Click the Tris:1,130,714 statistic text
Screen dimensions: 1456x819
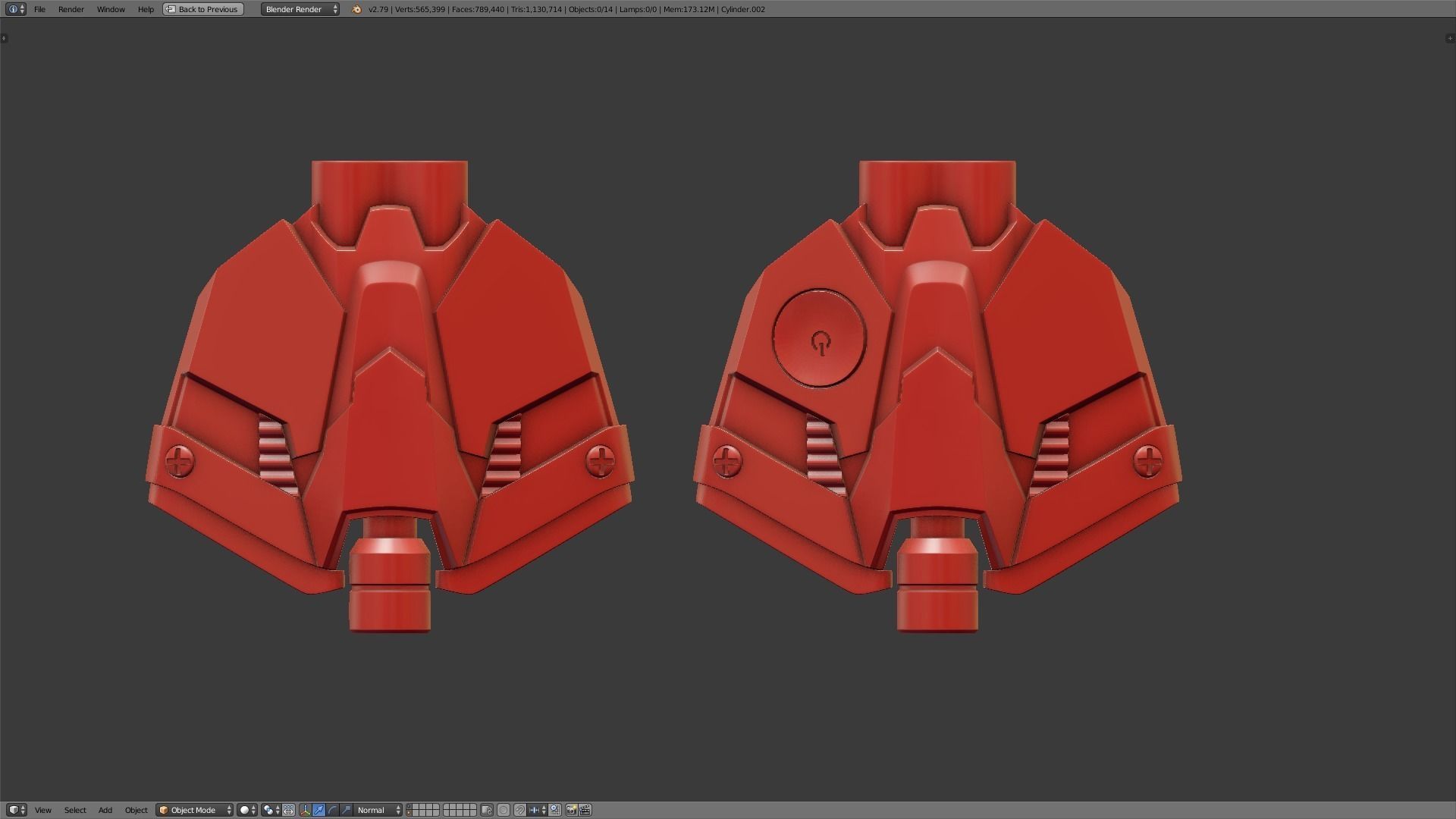coord(536,9)
